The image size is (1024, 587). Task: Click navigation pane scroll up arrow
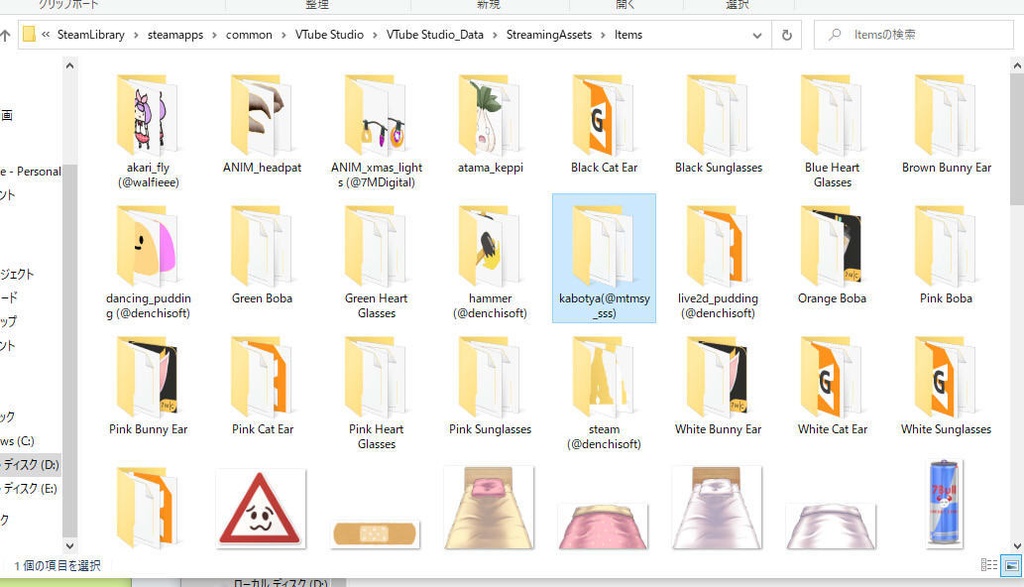[70, 66]
